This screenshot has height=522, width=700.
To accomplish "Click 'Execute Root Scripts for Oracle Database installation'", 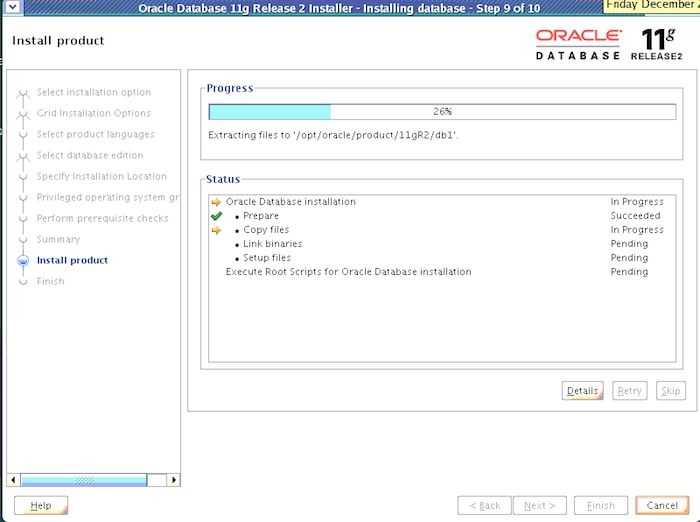I will click(x=348, y=272).
